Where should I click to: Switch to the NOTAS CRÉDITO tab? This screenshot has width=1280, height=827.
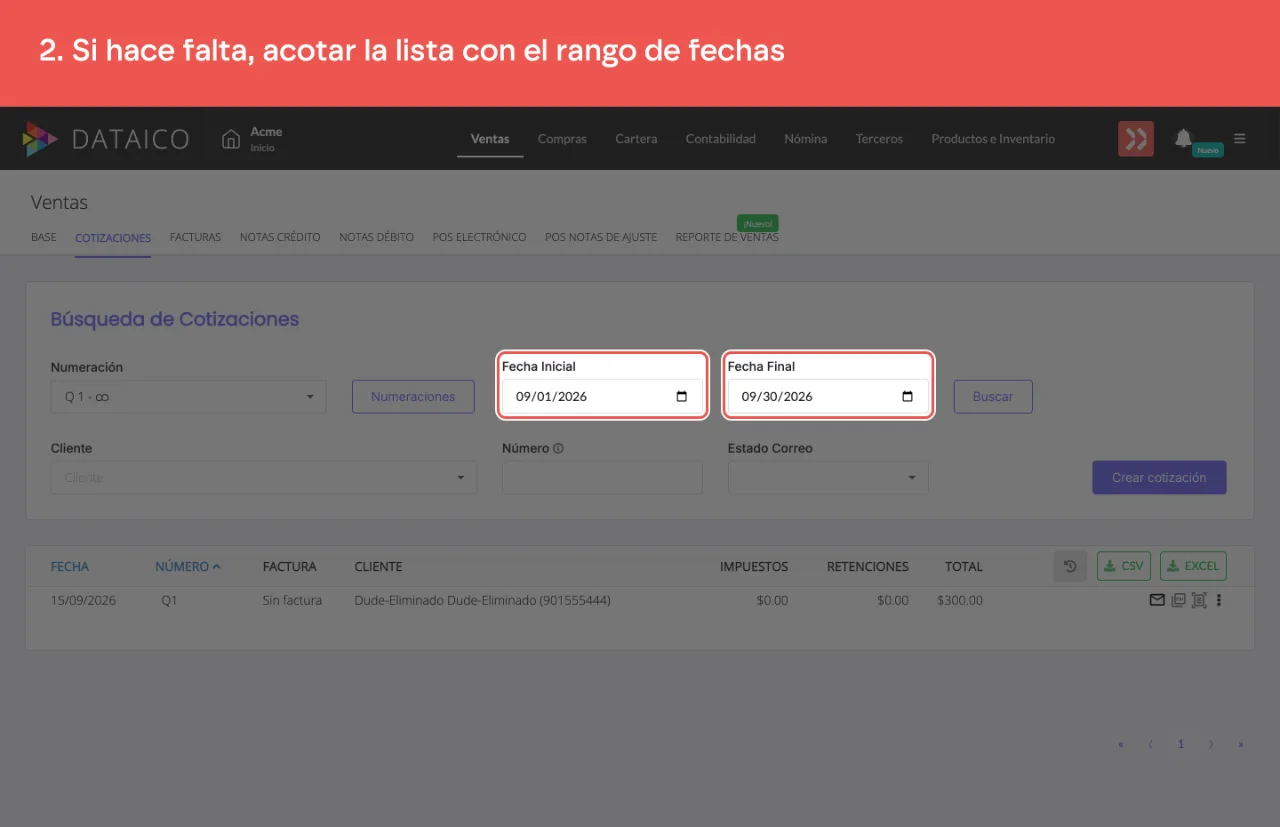coord(280,237)
